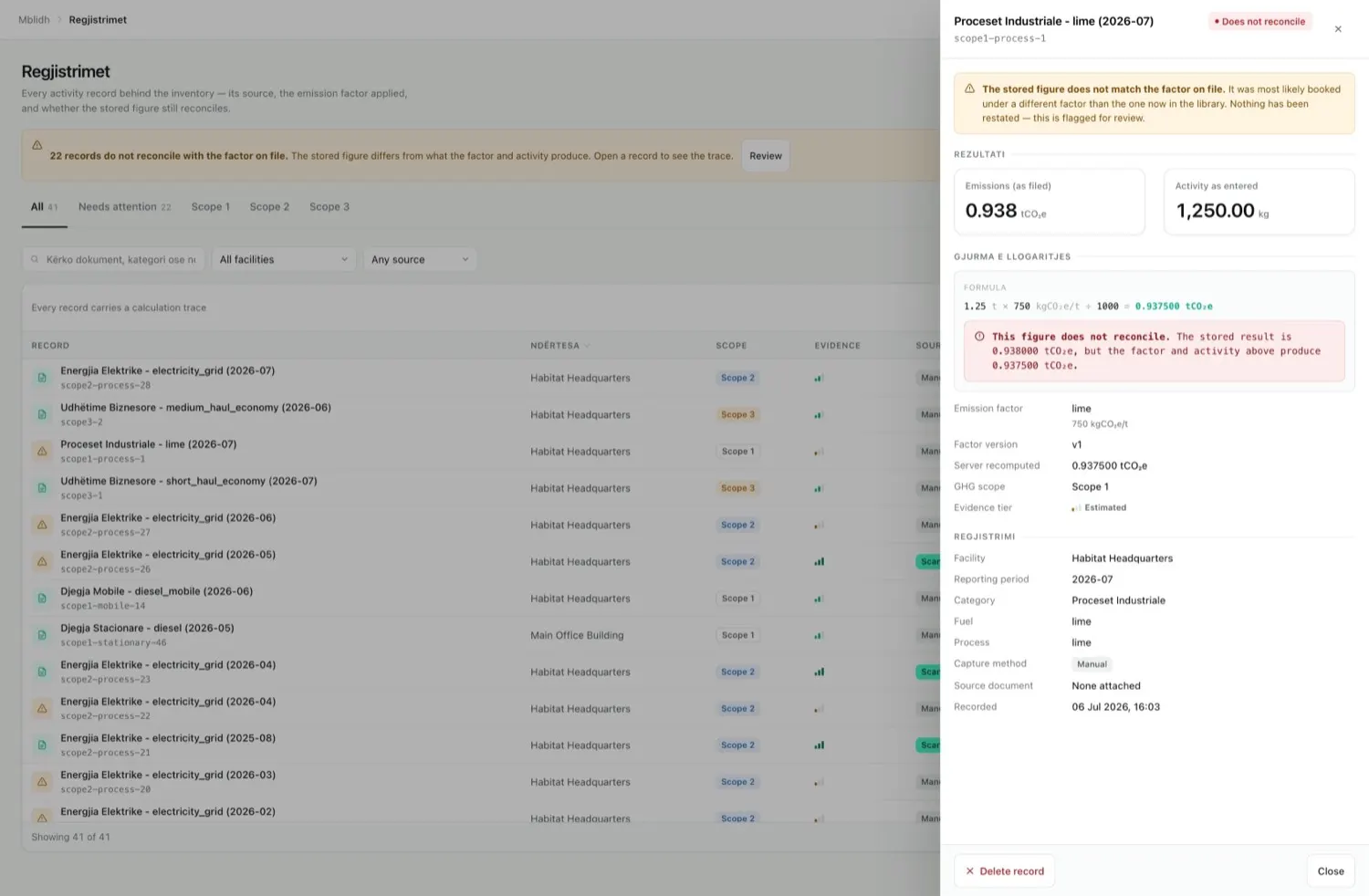1369x896 pixels.
Task: Click warning icon of scope2-process-22 record
Action: coord(42,709)
